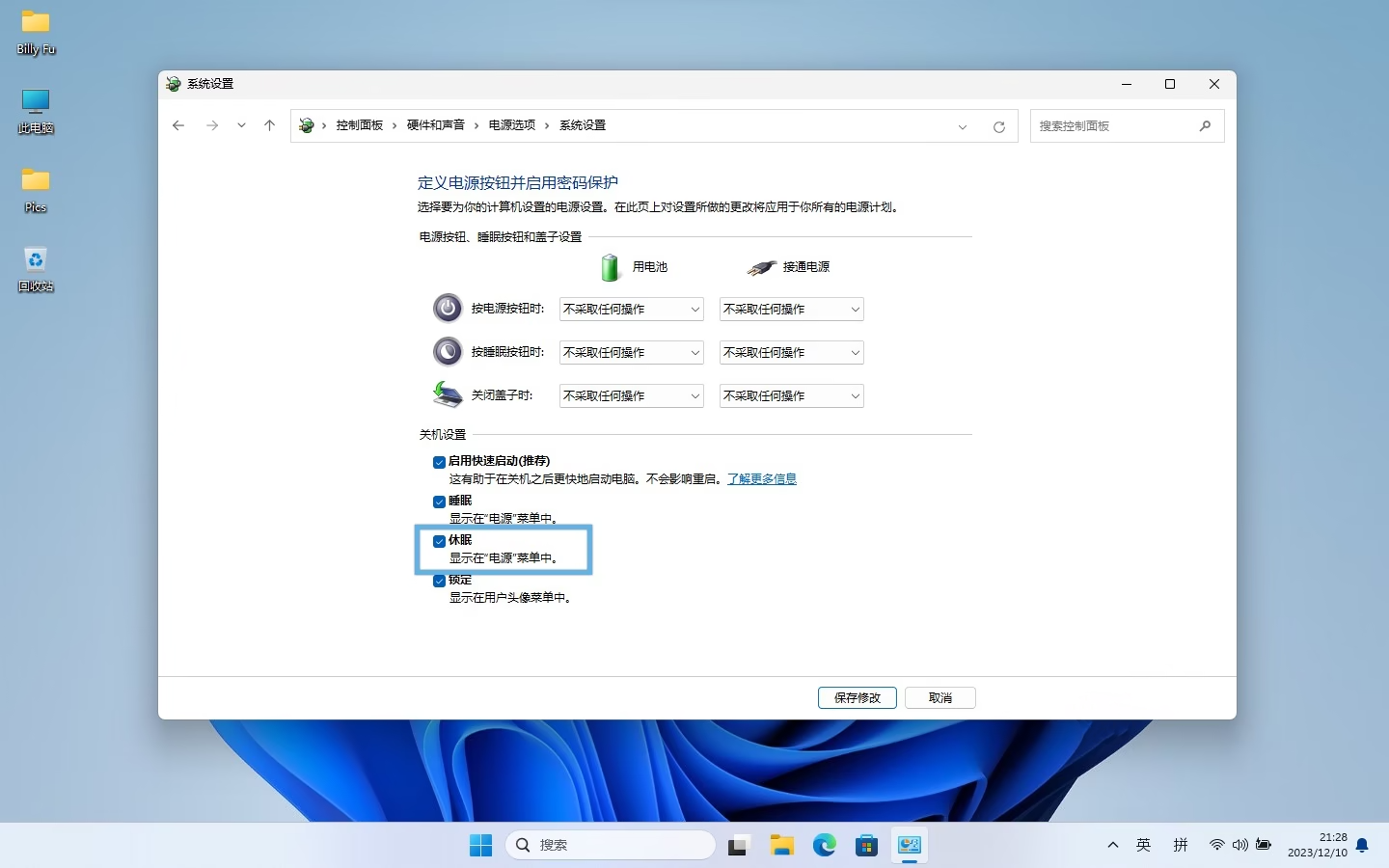This screenshot has height=868, width=1389.
Task: Open File Explorer from taskbar
Action: [781, 846]
